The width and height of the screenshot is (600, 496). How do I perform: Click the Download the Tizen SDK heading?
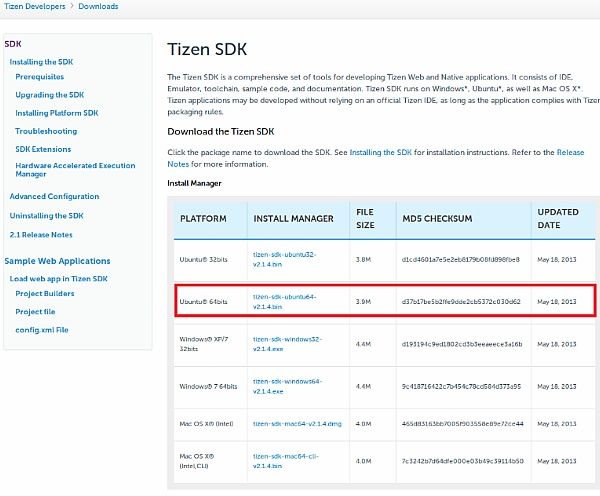point(221,132)
